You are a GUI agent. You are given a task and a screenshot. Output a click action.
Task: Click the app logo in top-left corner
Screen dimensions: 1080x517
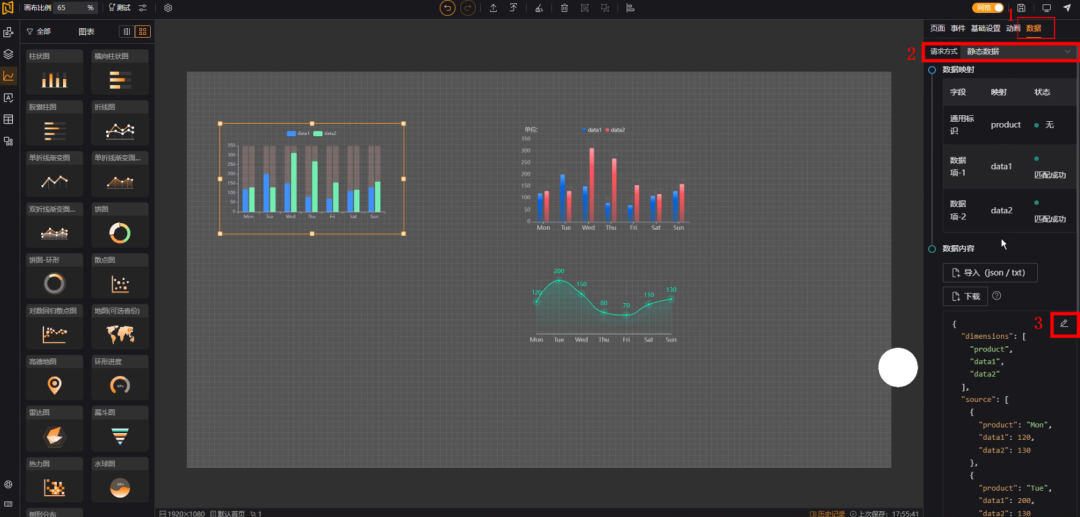click(8, 8)
